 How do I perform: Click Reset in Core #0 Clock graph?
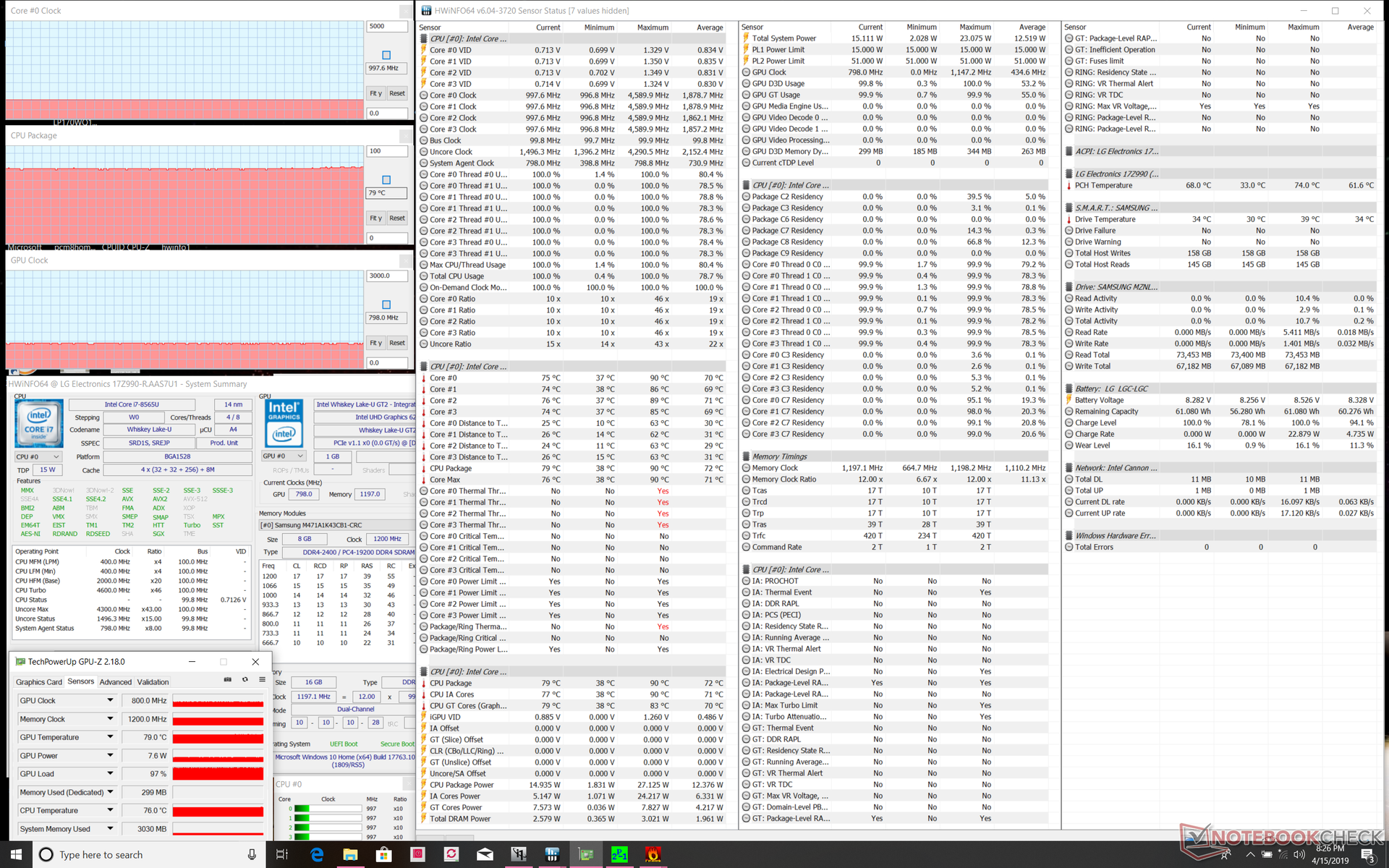[397, 93]
